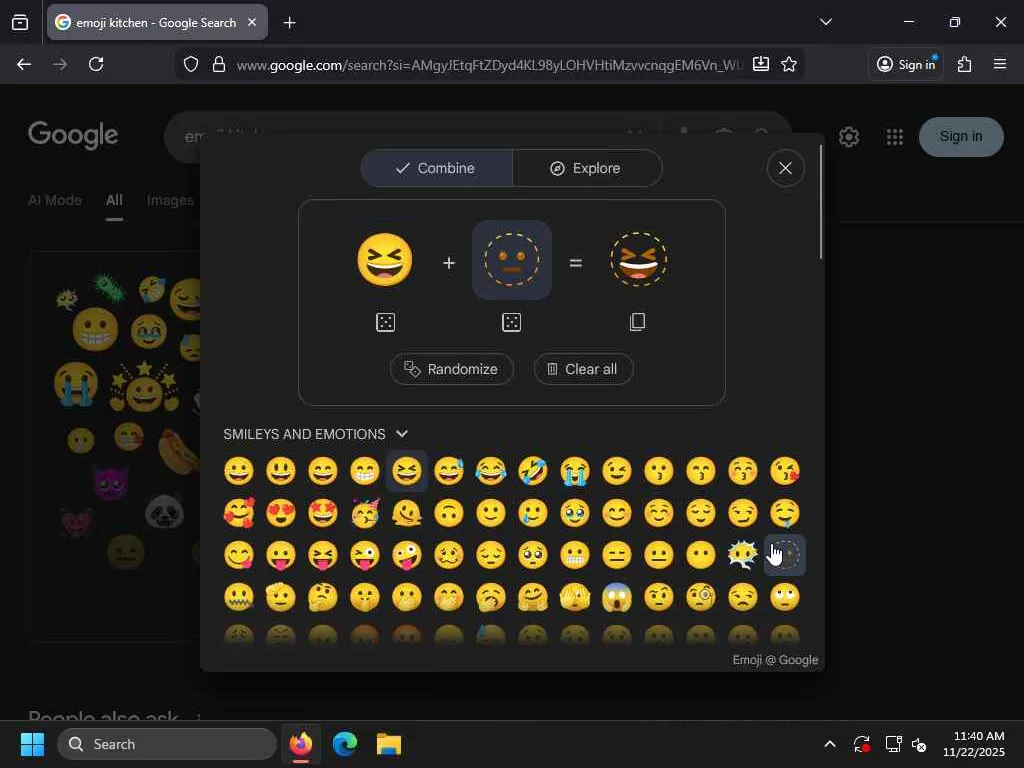Switch to the Explore tab

point(587,168)
